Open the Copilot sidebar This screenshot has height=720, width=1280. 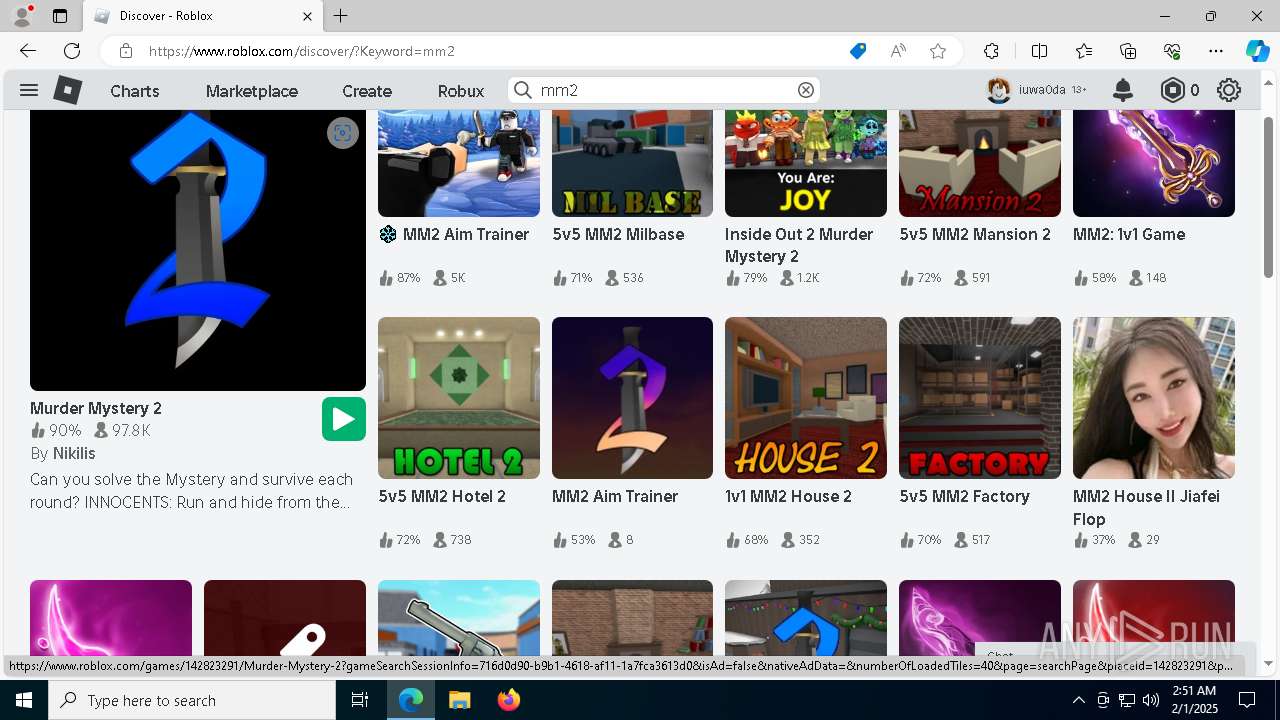pyautogui.click(x=1257, y=51)
